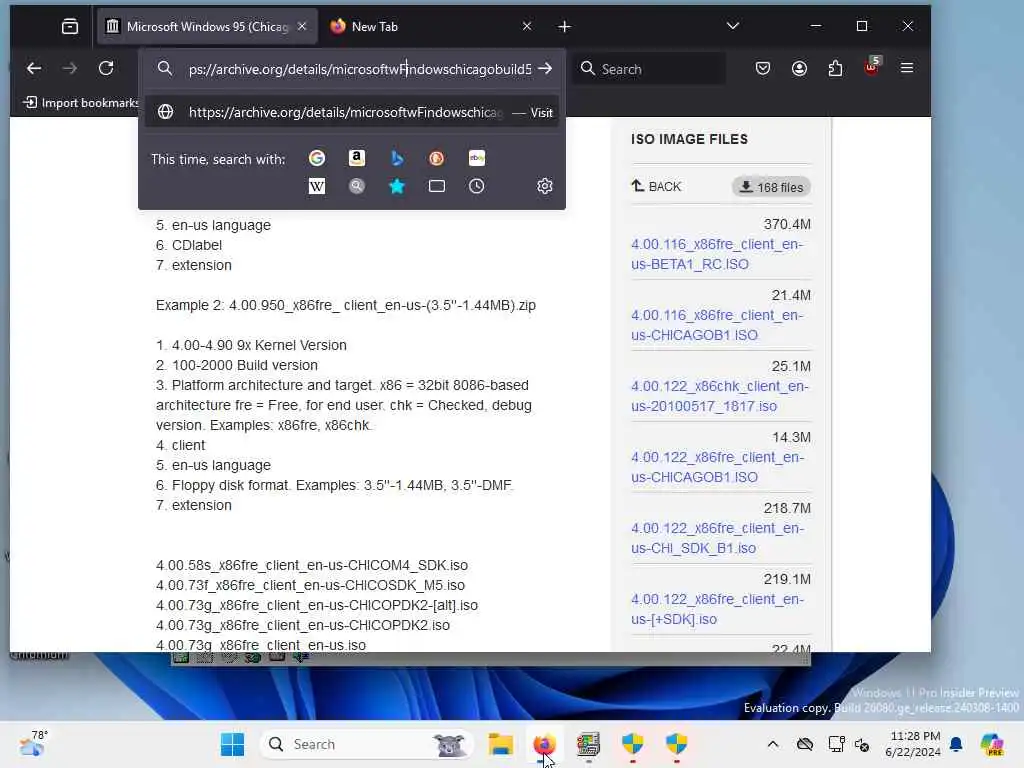Image resolution: width=1024 pixels, height=768 pixels.
Task: Open 4.00.122_x86chk_client_en-us-20100517_1817.iso link
Action: [x=720, y=396]
